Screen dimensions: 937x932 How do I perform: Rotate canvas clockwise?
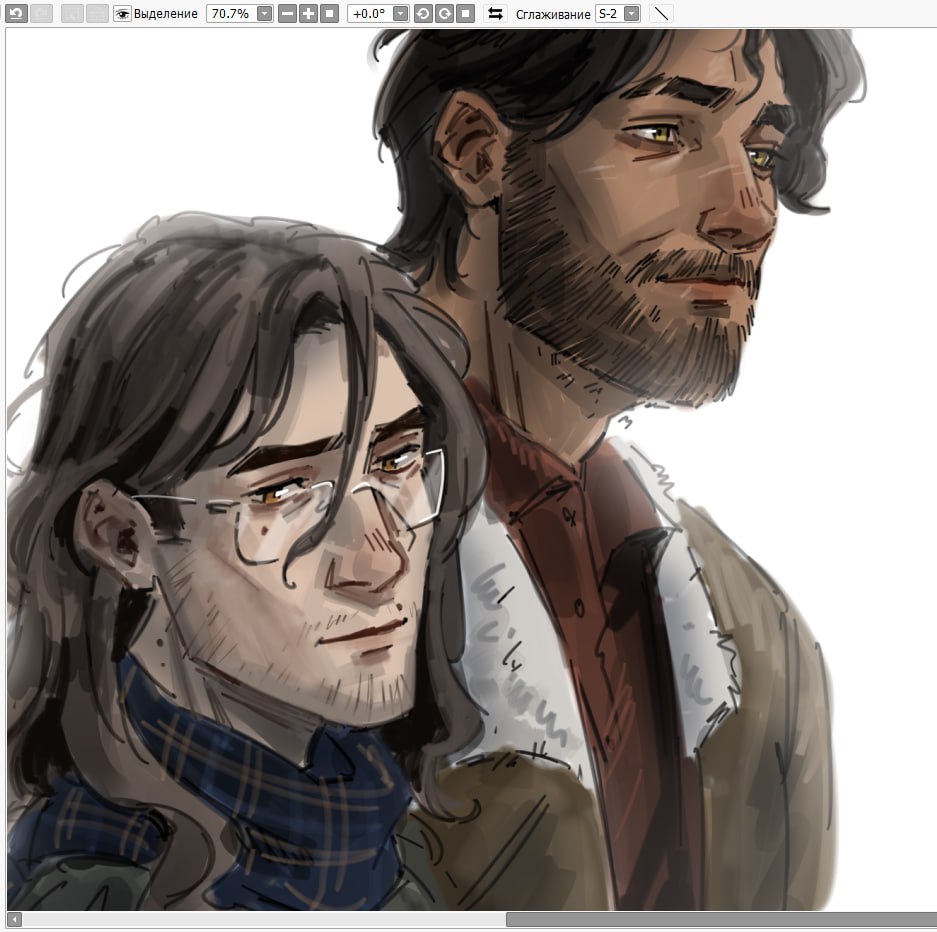[444, 13]
